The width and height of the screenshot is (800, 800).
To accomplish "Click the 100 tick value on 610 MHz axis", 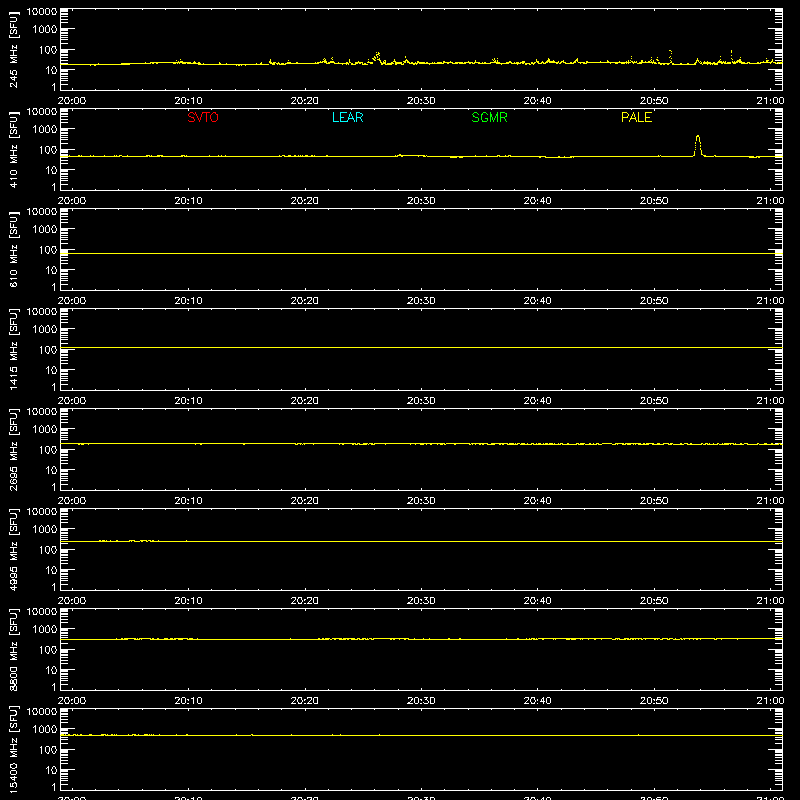I will pos(48,250).
